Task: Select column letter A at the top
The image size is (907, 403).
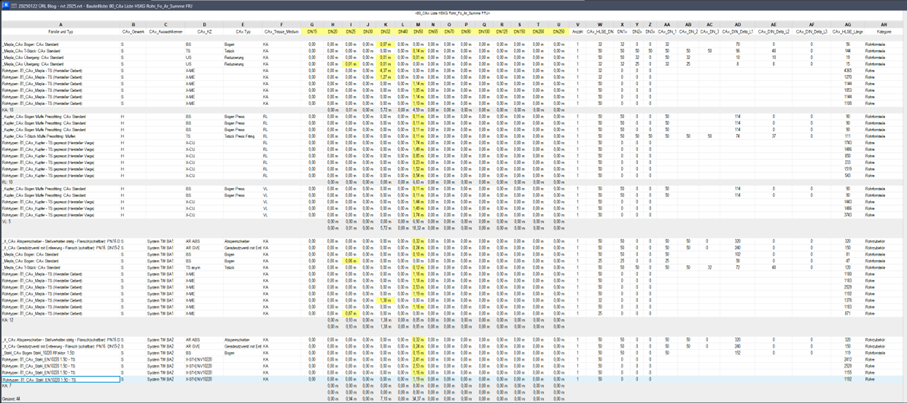Action: (x=60, y=25)
